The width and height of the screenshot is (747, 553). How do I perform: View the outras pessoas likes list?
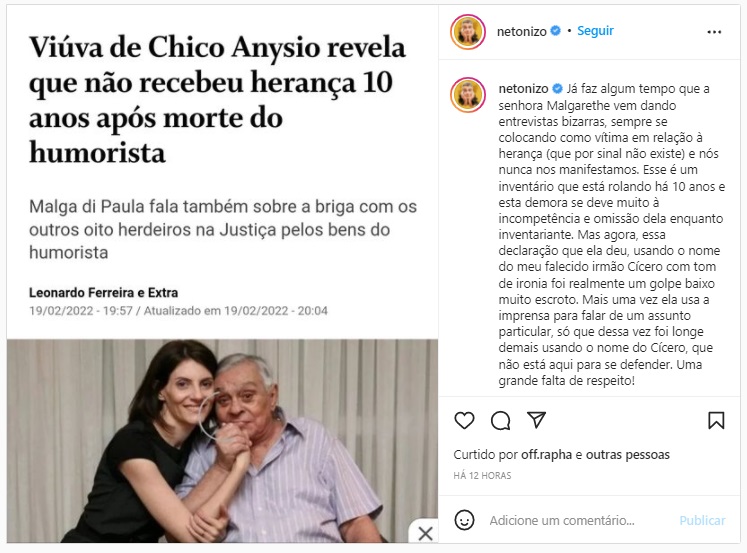click(x=627, y=455)
